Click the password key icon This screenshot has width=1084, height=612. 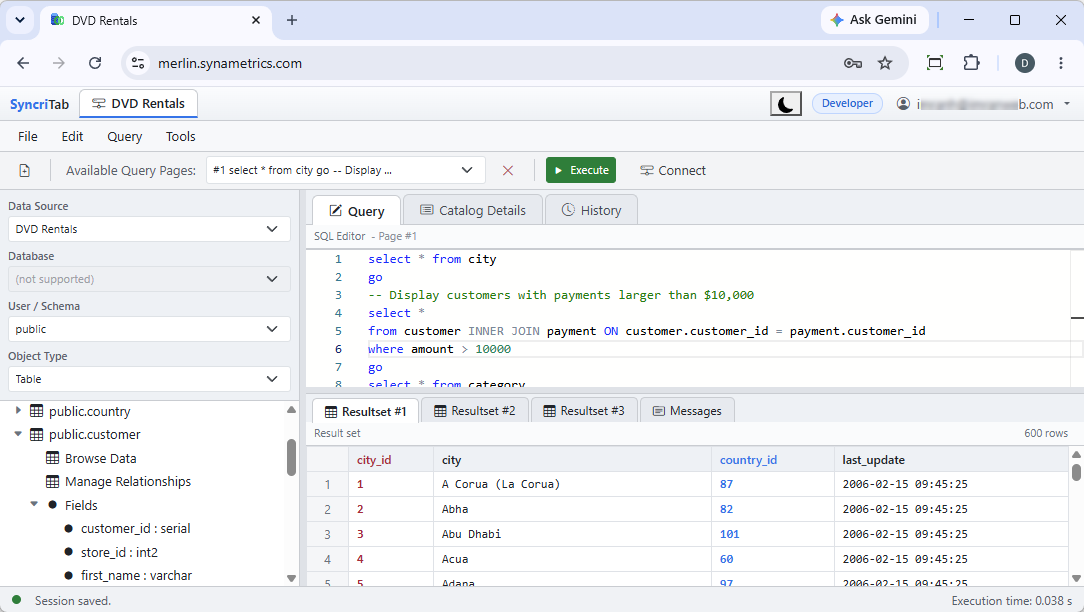click(852, 64)
